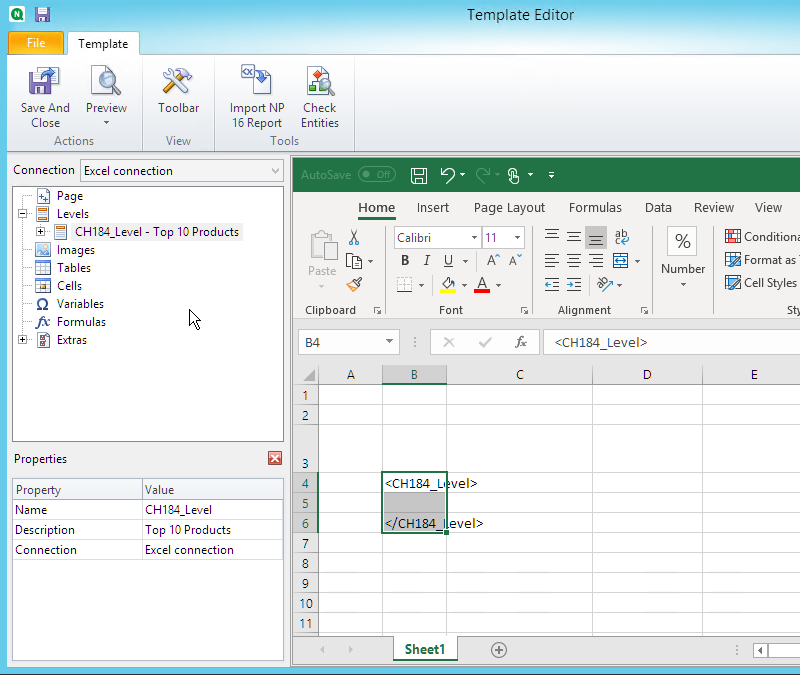The image size is (800, 675).
Task: Open the Preview tool
Action: pos(106,84)
